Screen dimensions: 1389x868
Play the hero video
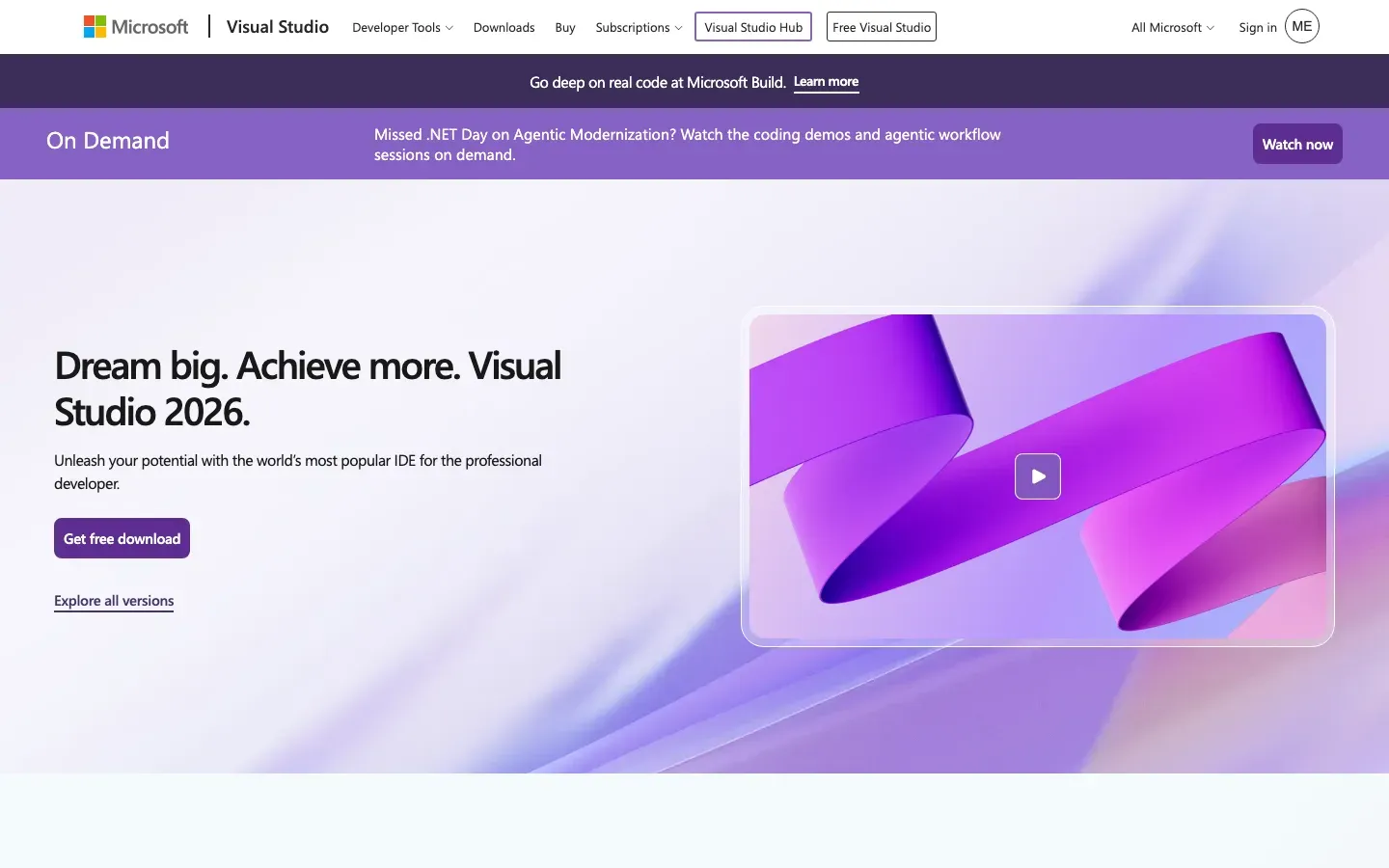point(1038,476)
